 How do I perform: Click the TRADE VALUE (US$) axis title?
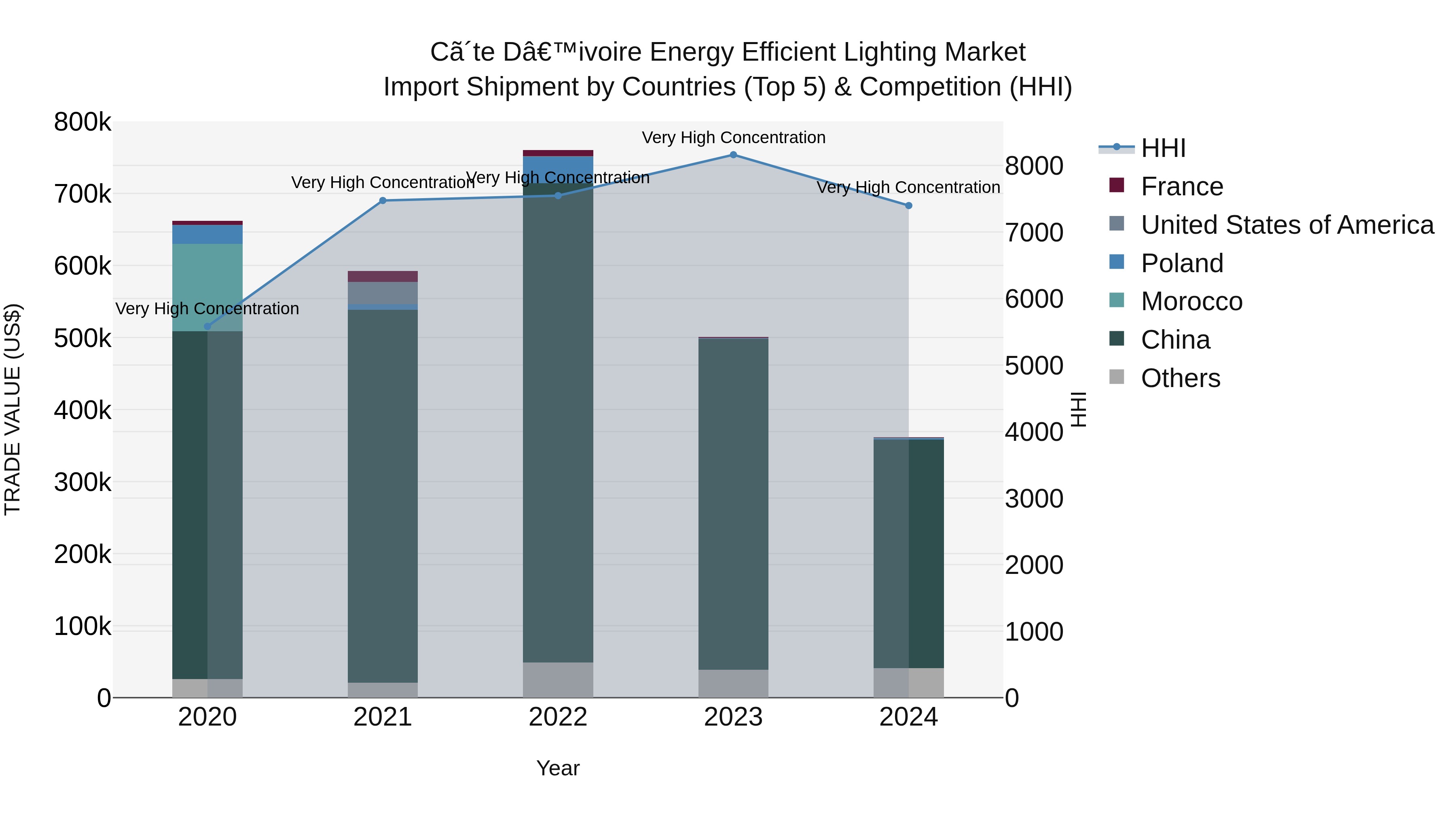(13, 409)
